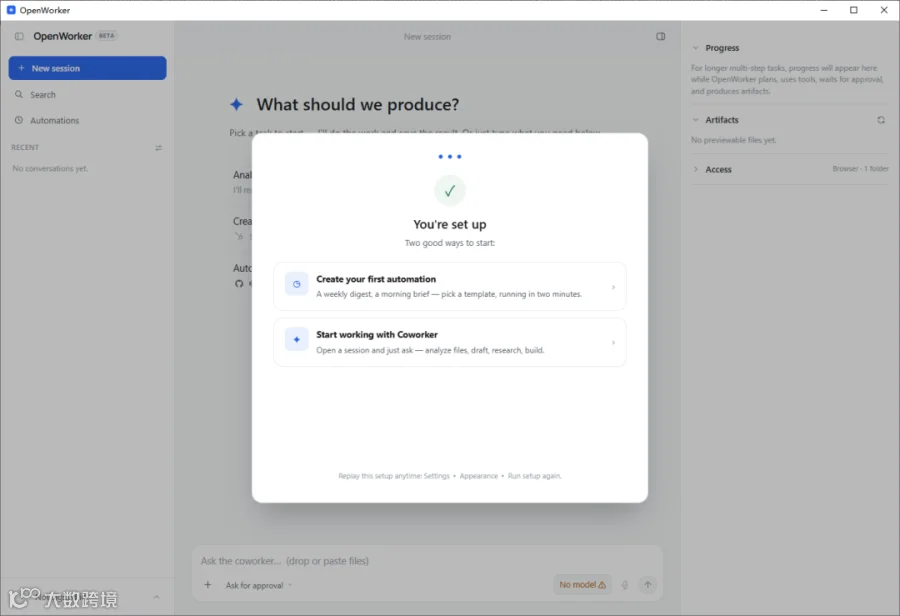
Task: Open the Appearance link in dialog footer
Action: [x=479, y=476]
